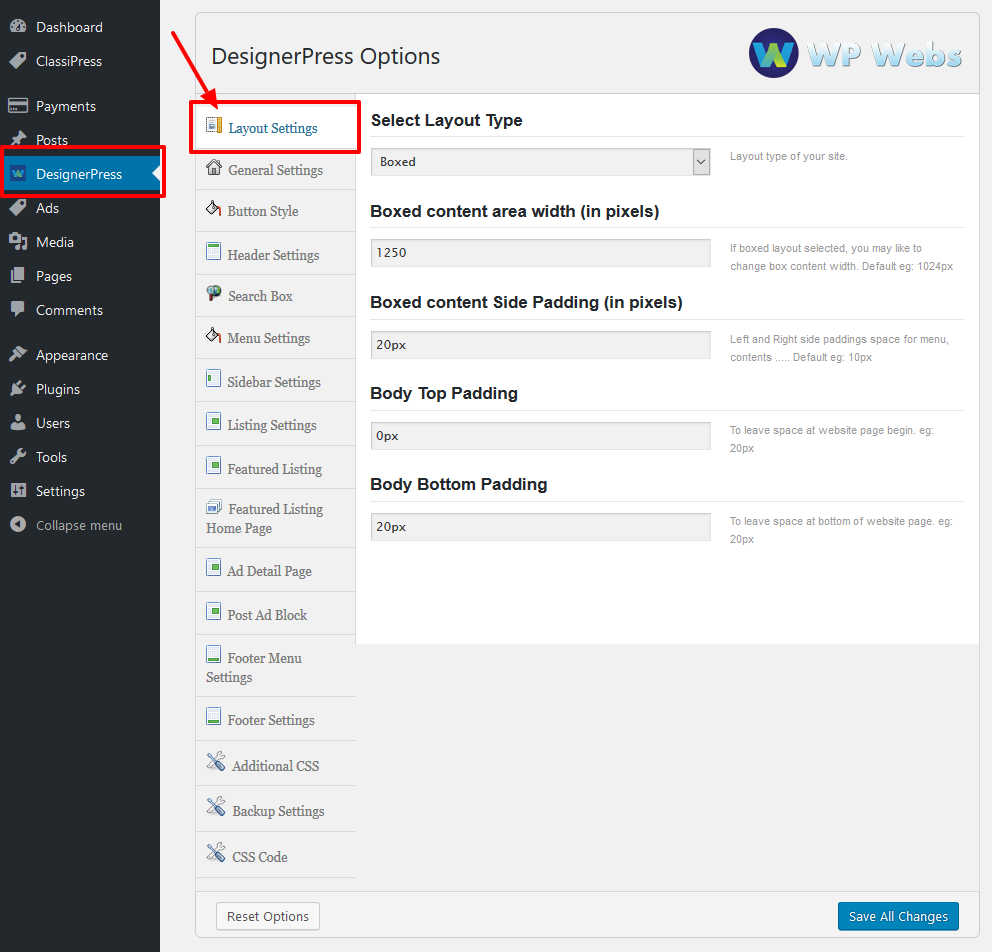Click the Save All Changes button
Screen dimensions: 992x952
898,916
